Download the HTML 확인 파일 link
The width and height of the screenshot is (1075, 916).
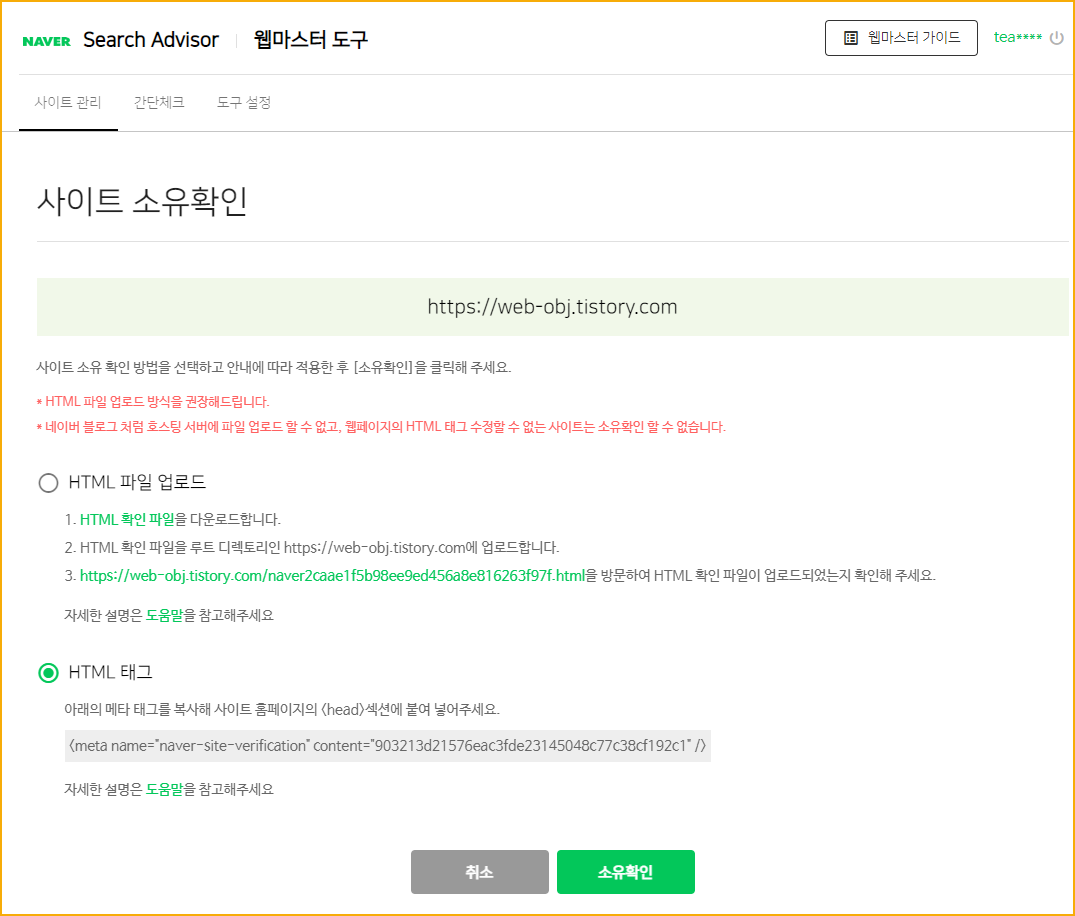(x=128, y=520)
